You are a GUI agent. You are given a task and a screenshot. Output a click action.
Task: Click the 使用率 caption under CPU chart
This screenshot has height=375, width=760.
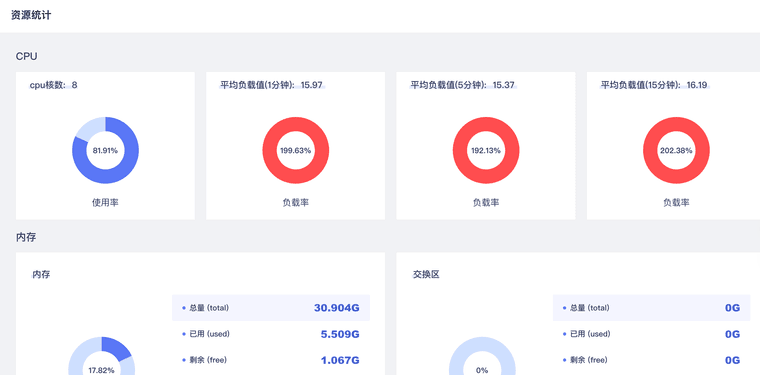(105, 203)
